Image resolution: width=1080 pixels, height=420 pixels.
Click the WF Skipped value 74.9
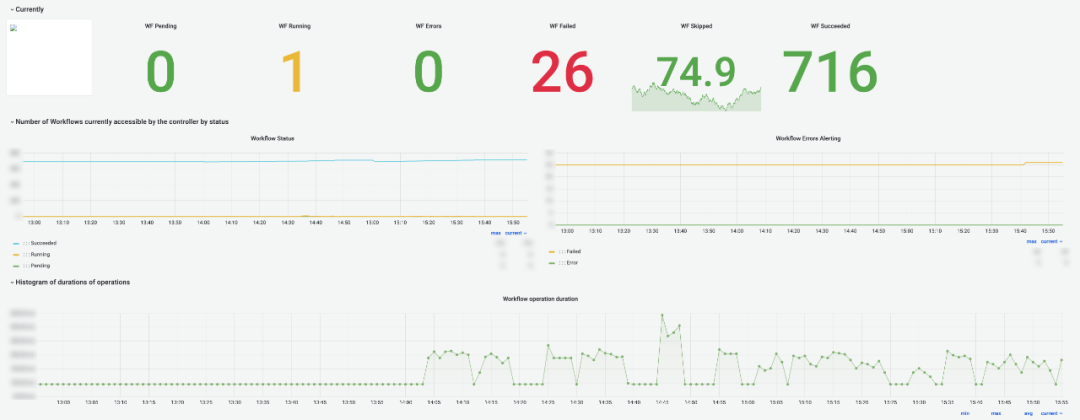(x=696, y=71)
